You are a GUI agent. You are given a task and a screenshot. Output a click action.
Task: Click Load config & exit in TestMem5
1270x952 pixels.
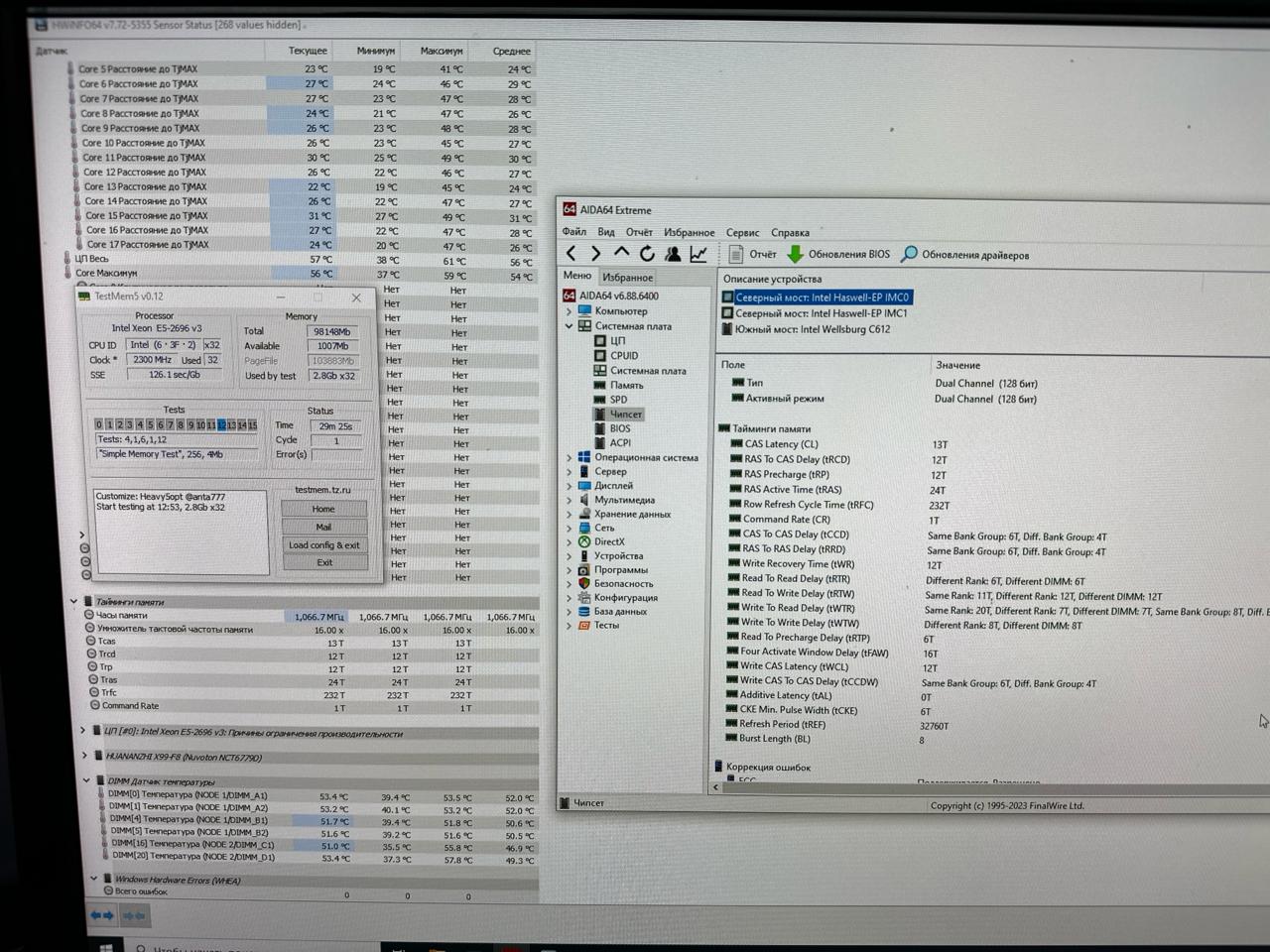coord(324,544)
